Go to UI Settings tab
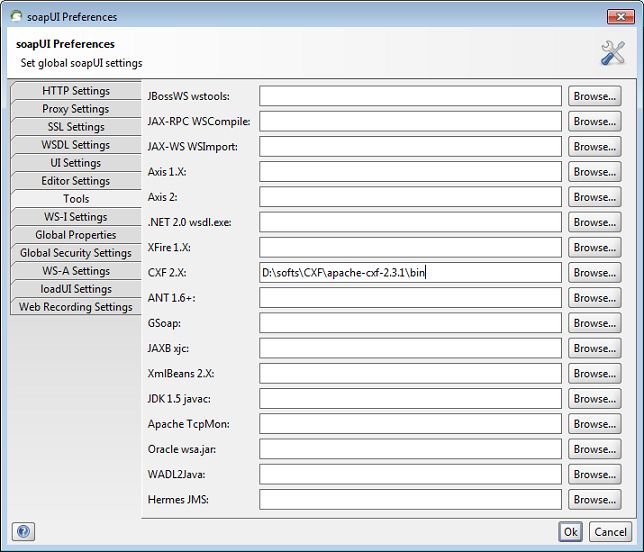The image size is (644, 552). tap(76, 163)
